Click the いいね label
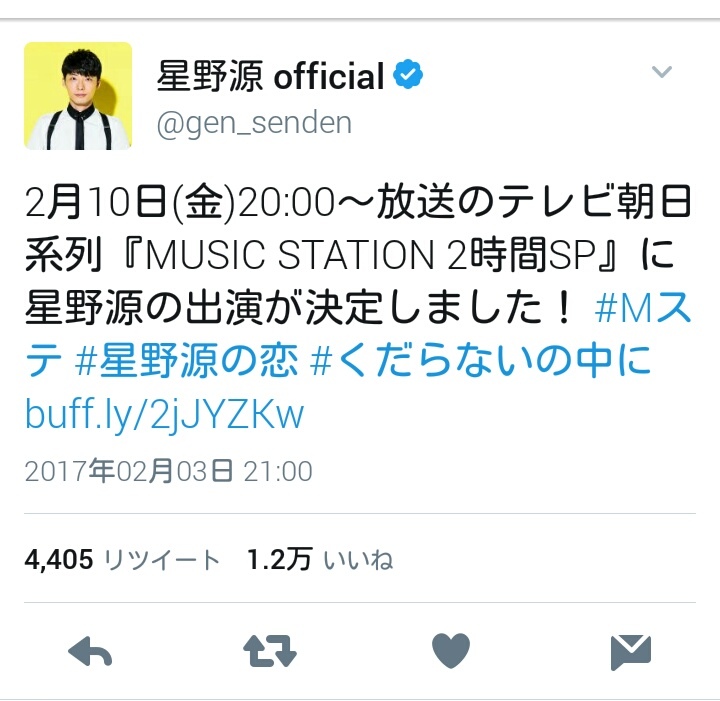The image size is (720, 701). pyautogui.click(x=359, y=561)
